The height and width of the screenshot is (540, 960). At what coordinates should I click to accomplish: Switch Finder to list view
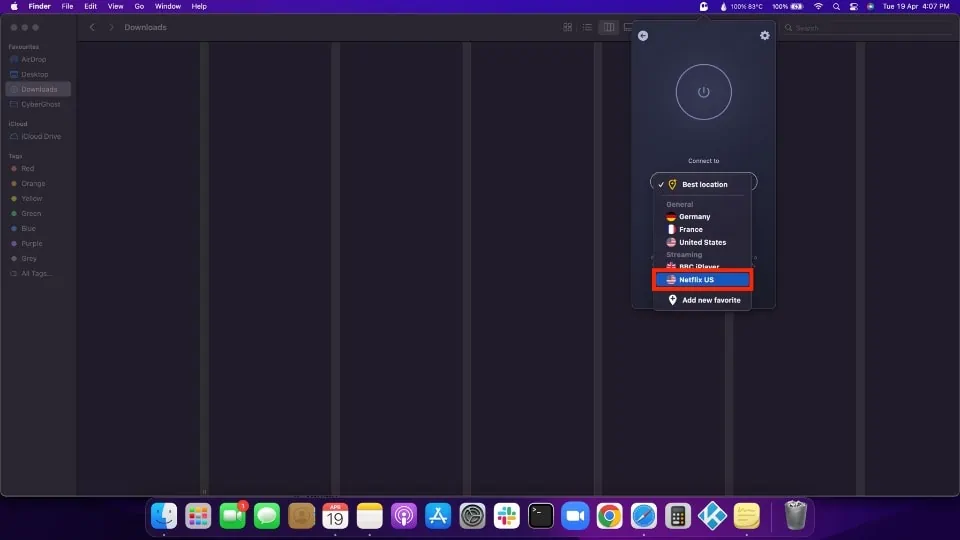(587, 28)
